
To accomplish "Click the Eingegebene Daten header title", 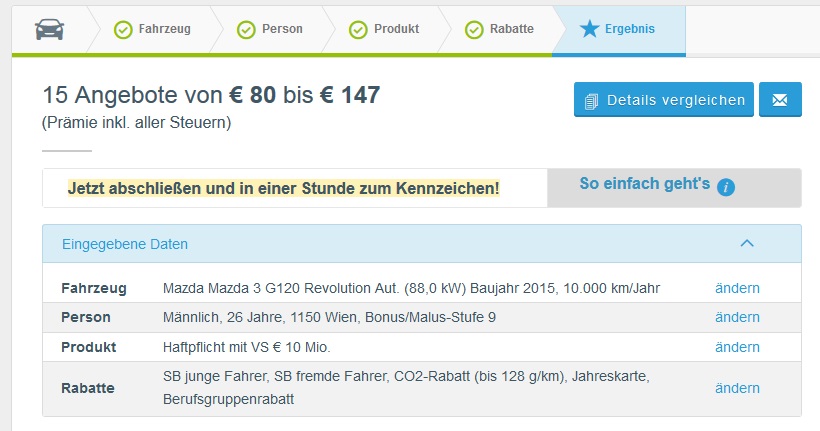I will click(124, 244).
